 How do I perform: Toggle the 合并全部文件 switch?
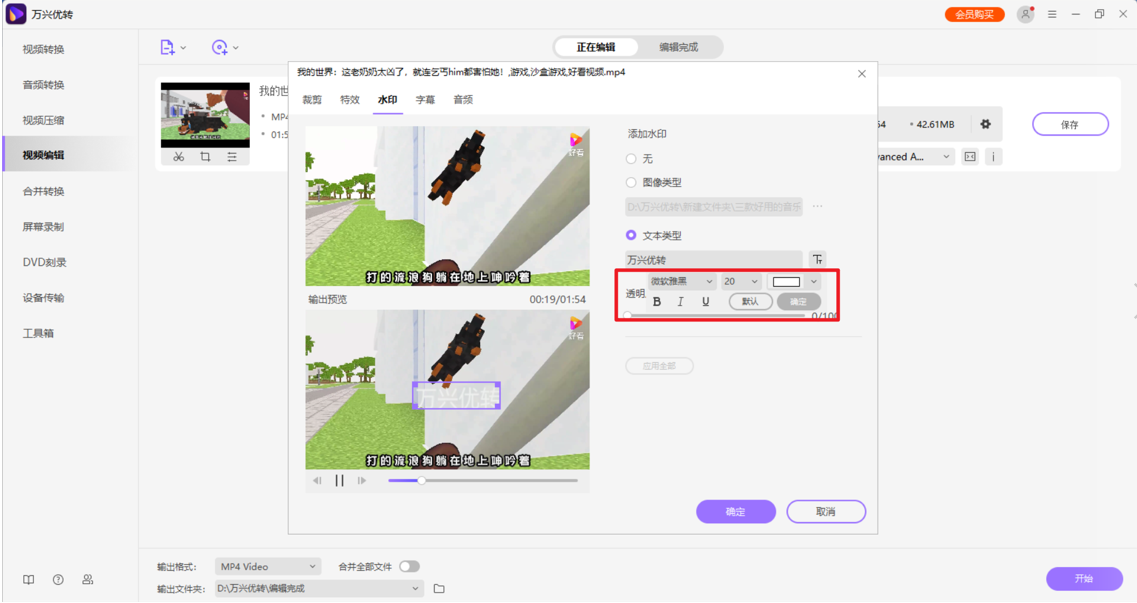(409, 566)
